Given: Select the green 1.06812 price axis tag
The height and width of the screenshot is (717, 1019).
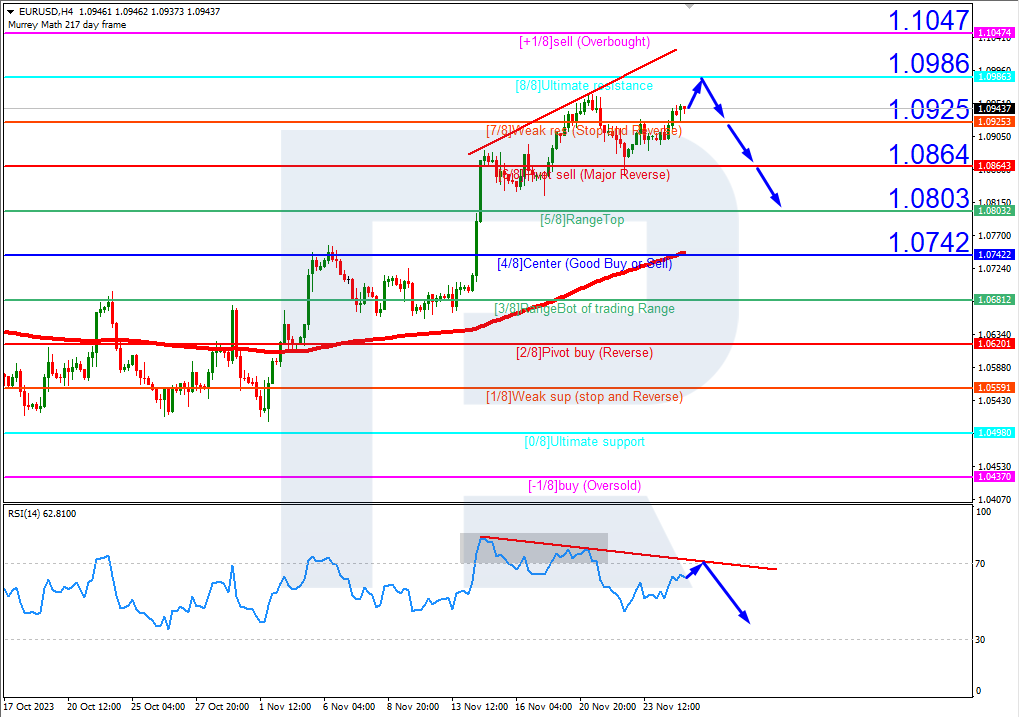Looking at the screenshot, I should point(994,299).
